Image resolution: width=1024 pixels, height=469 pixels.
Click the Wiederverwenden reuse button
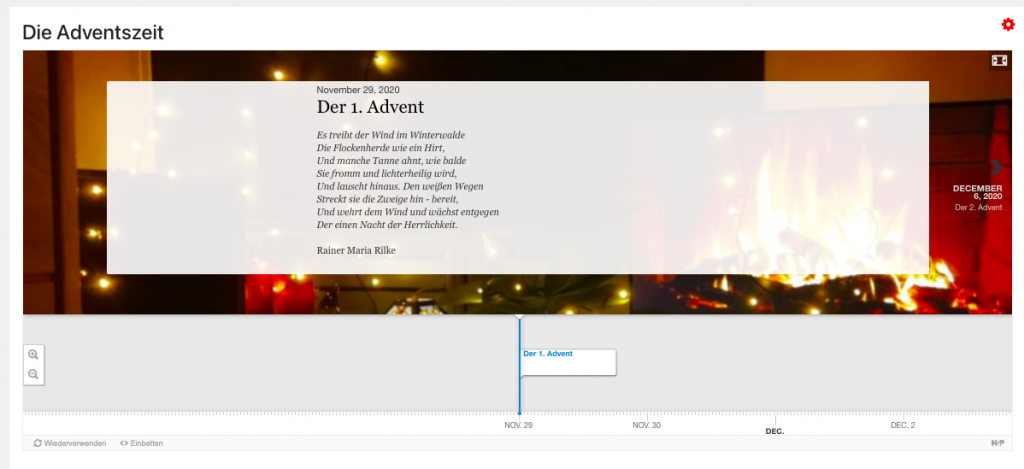tap(70, 443)
